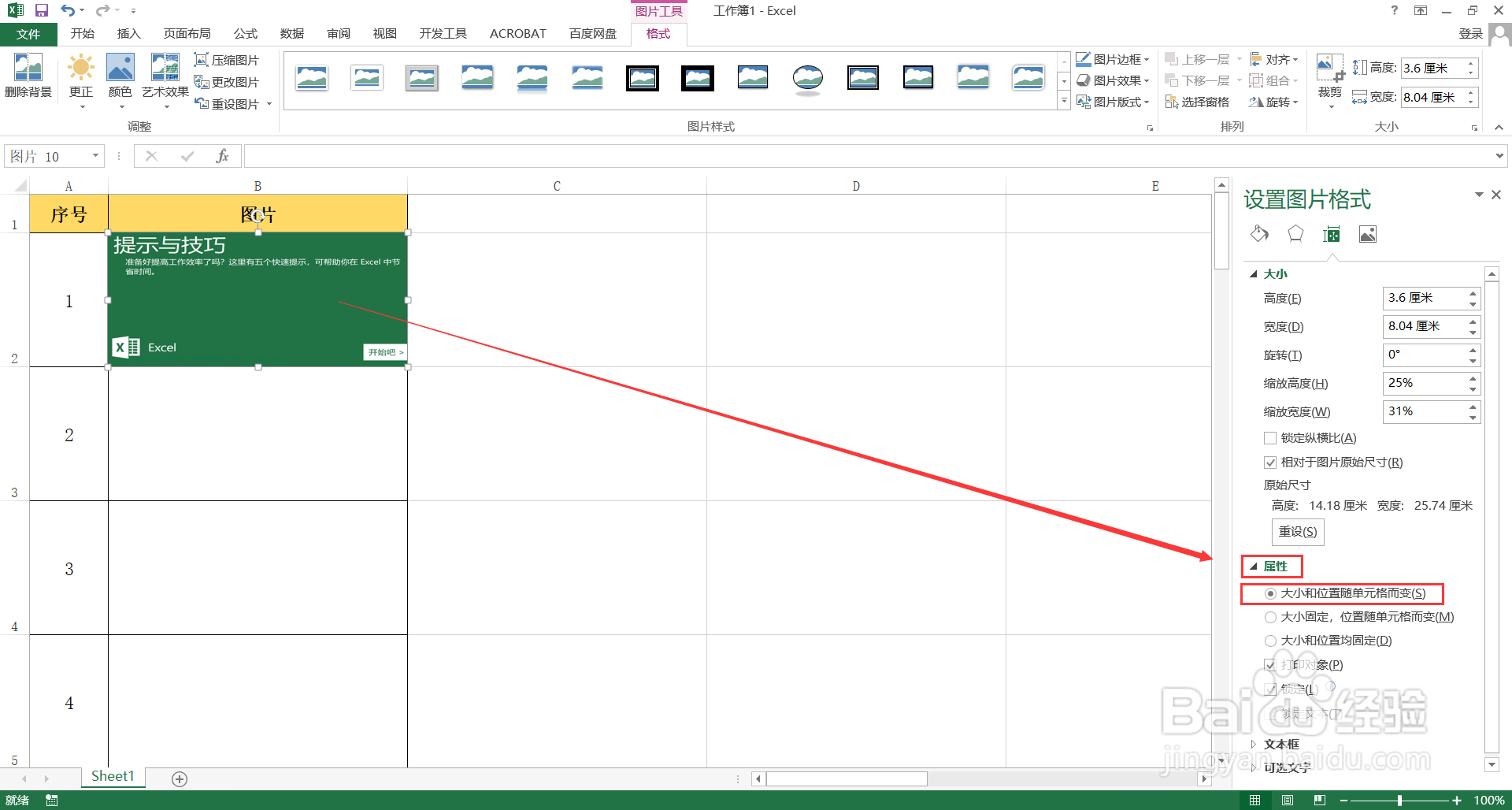Click the zoom slider handle

[x=1399, y=800]
